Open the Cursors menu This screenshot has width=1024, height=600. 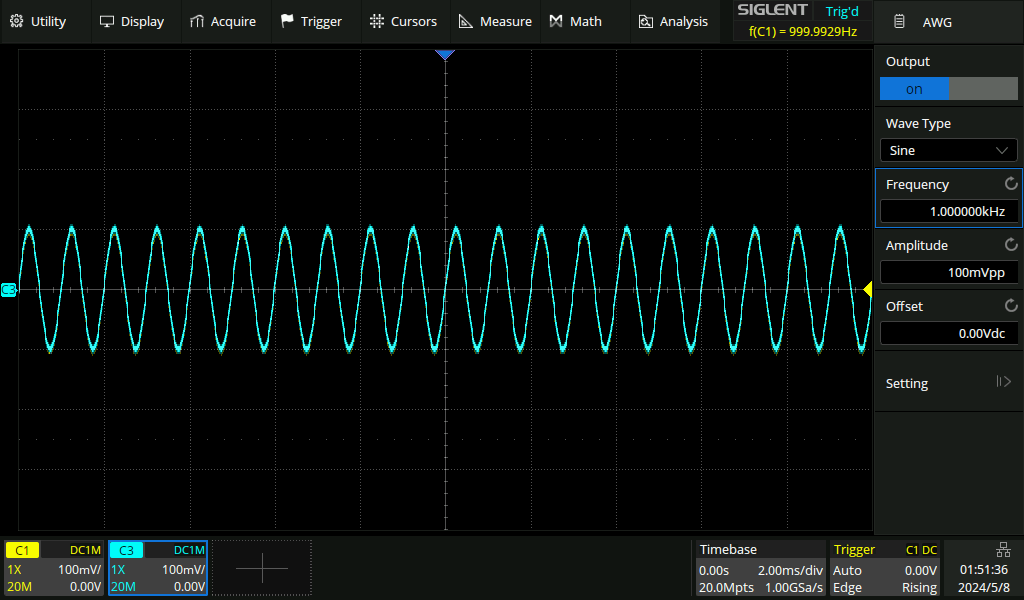tap(403, 22)
